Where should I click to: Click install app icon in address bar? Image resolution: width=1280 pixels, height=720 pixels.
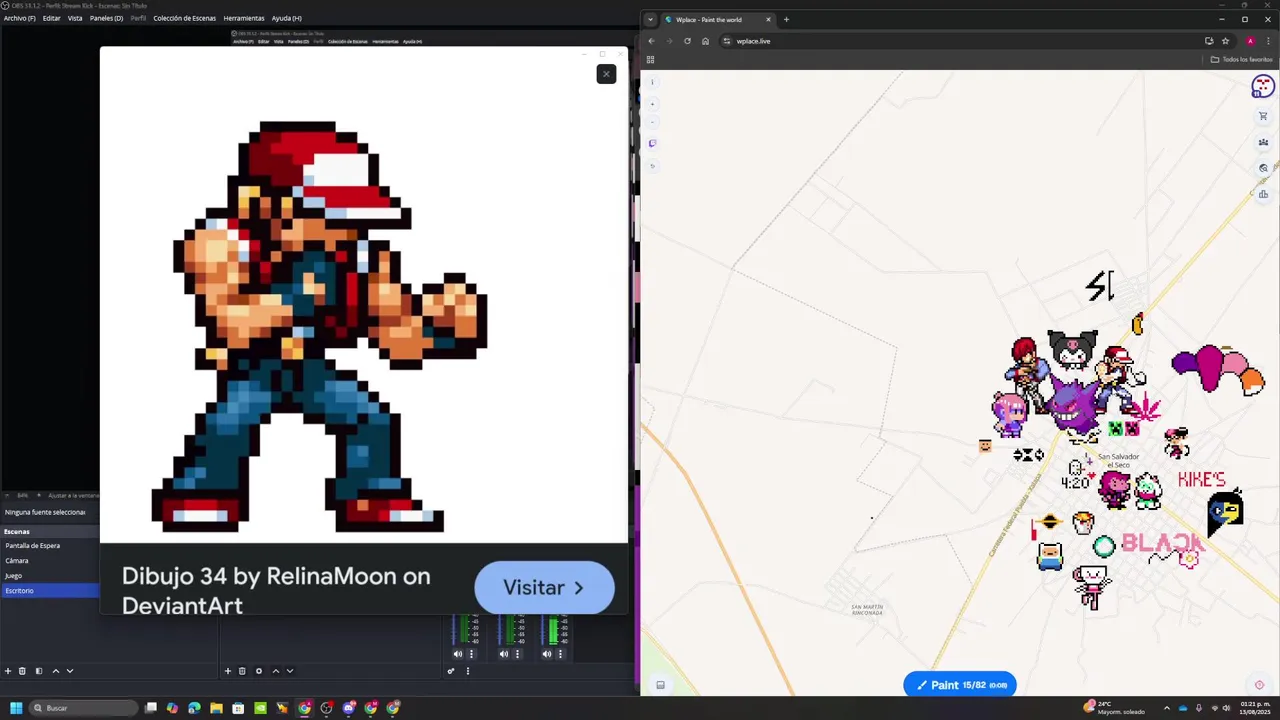(1209, 41)
